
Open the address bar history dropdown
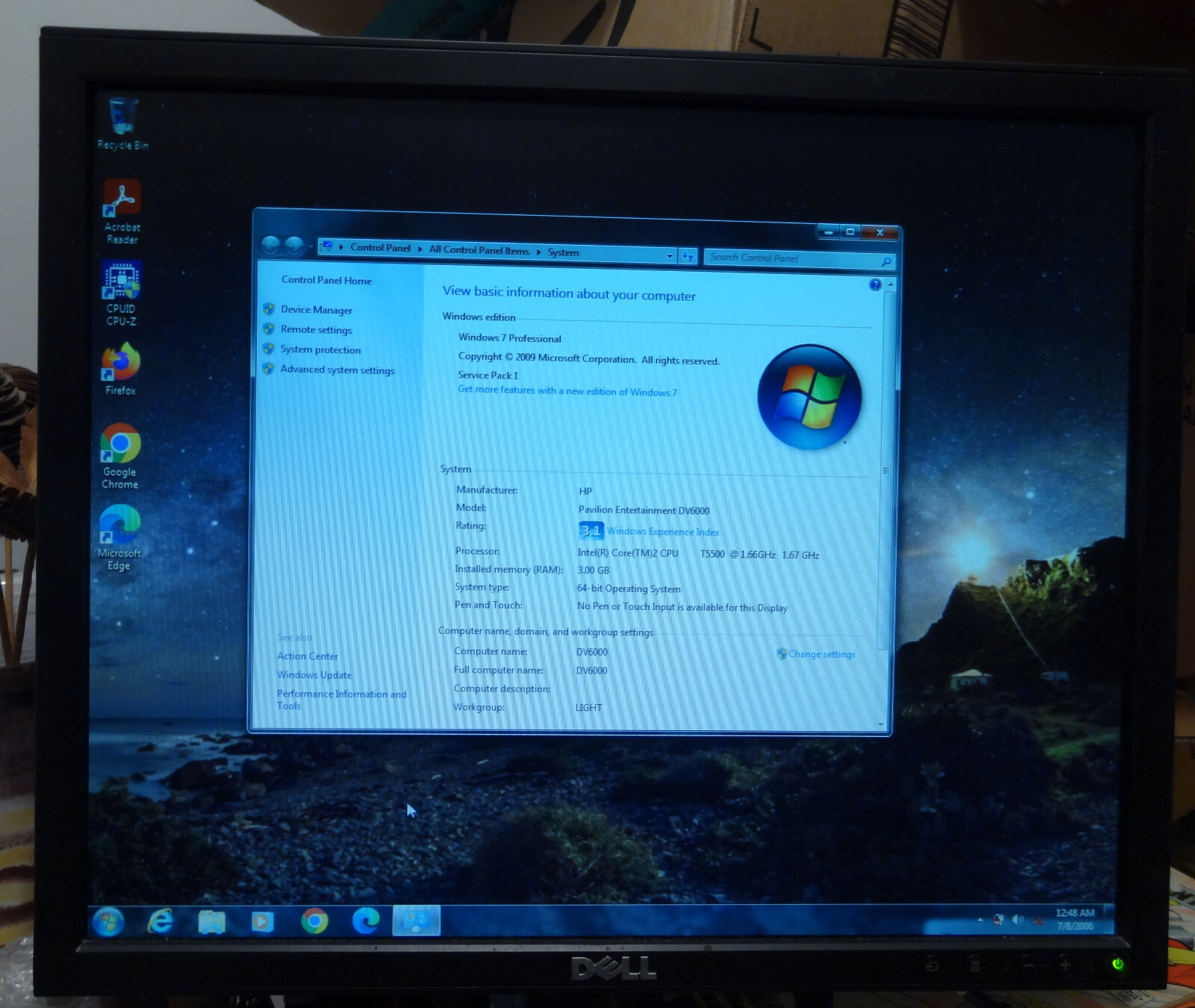click(669, 256)
